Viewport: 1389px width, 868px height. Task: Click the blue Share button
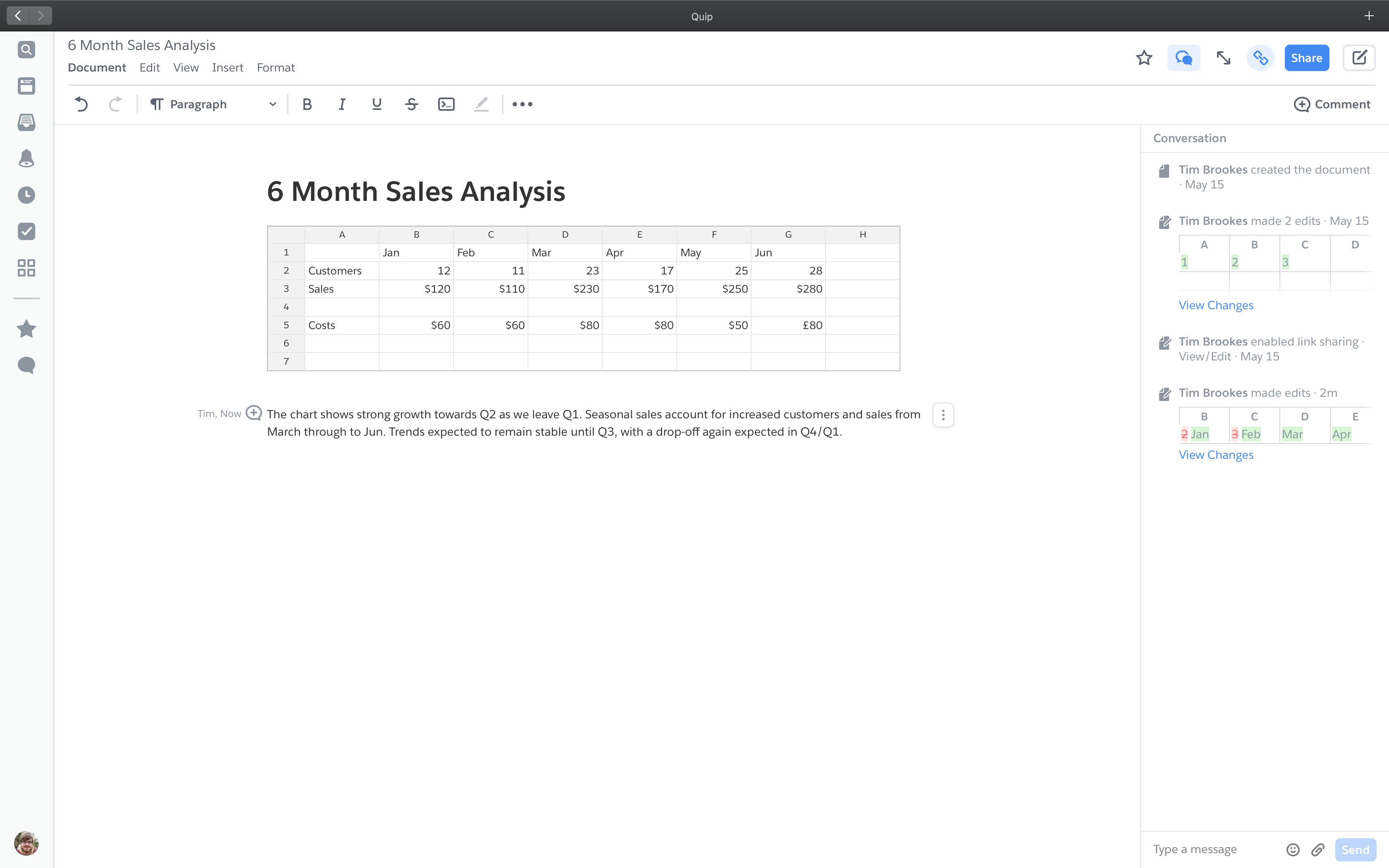[1306, 58]
